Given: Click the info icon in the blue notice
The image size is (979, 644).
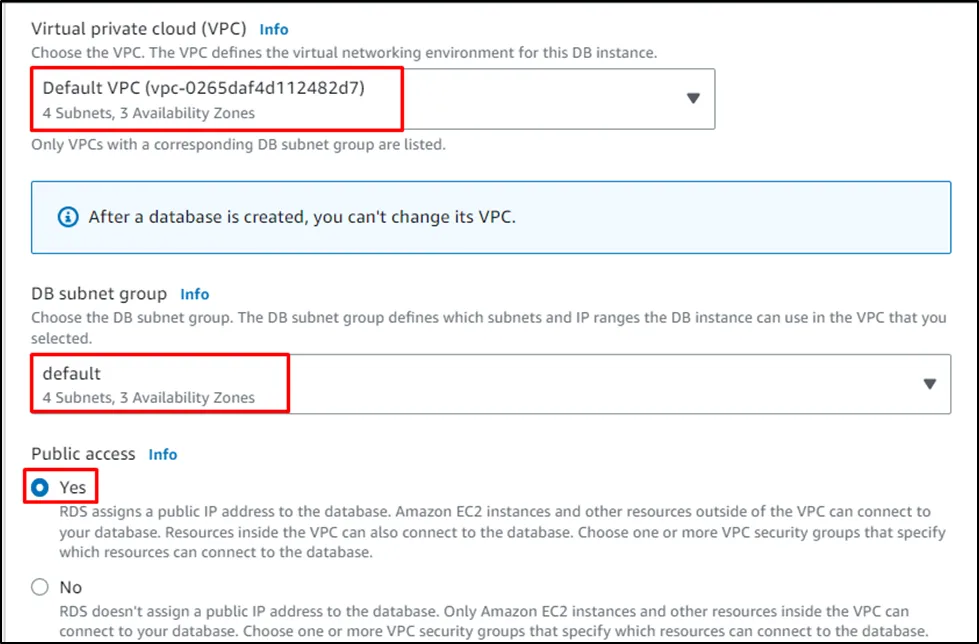Looking at the screenshot, I should (68, 217).
